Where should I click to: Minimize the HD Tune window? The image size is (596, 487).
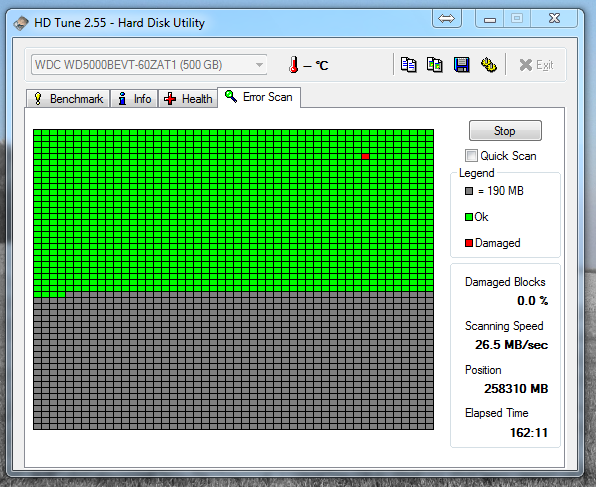point(490,18)
